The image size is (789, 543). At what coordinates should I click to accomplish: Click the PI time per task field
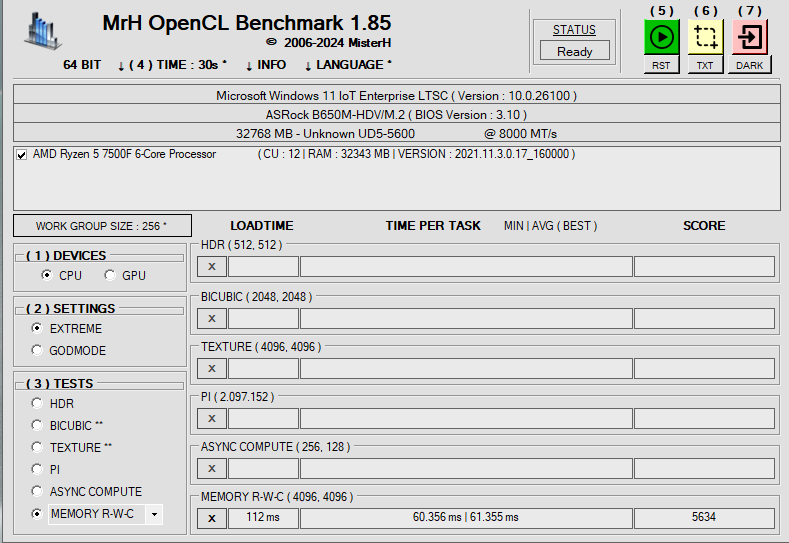(466, 418)
